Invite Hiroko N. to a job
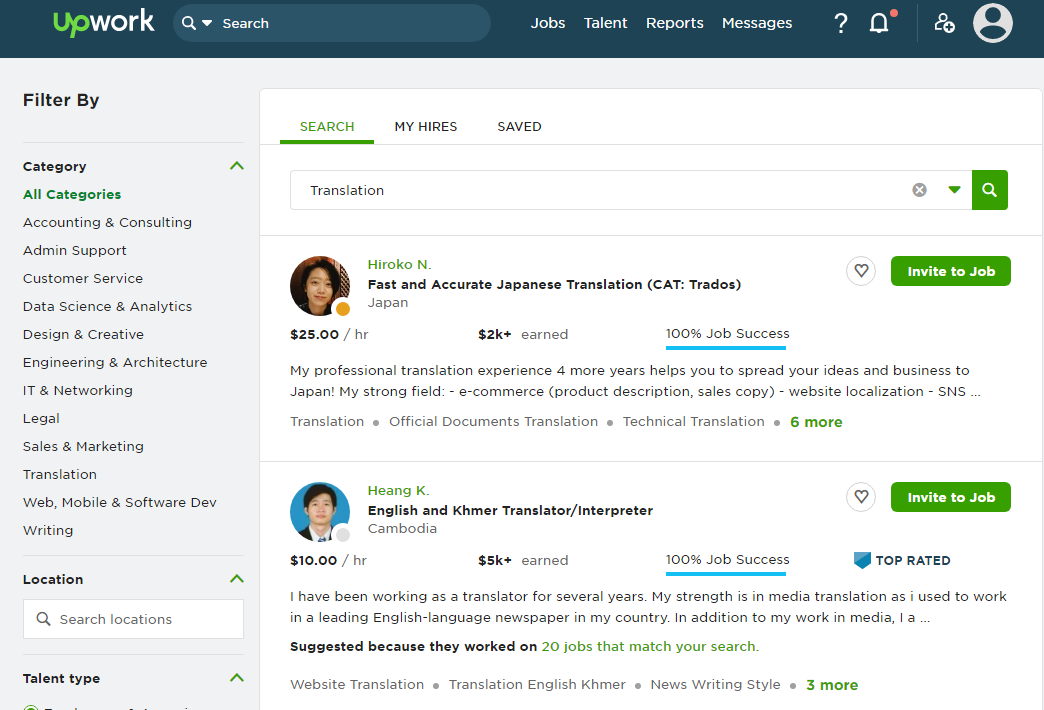The image size is (1044, 710). pyautogui.click(x=950, y=271)
